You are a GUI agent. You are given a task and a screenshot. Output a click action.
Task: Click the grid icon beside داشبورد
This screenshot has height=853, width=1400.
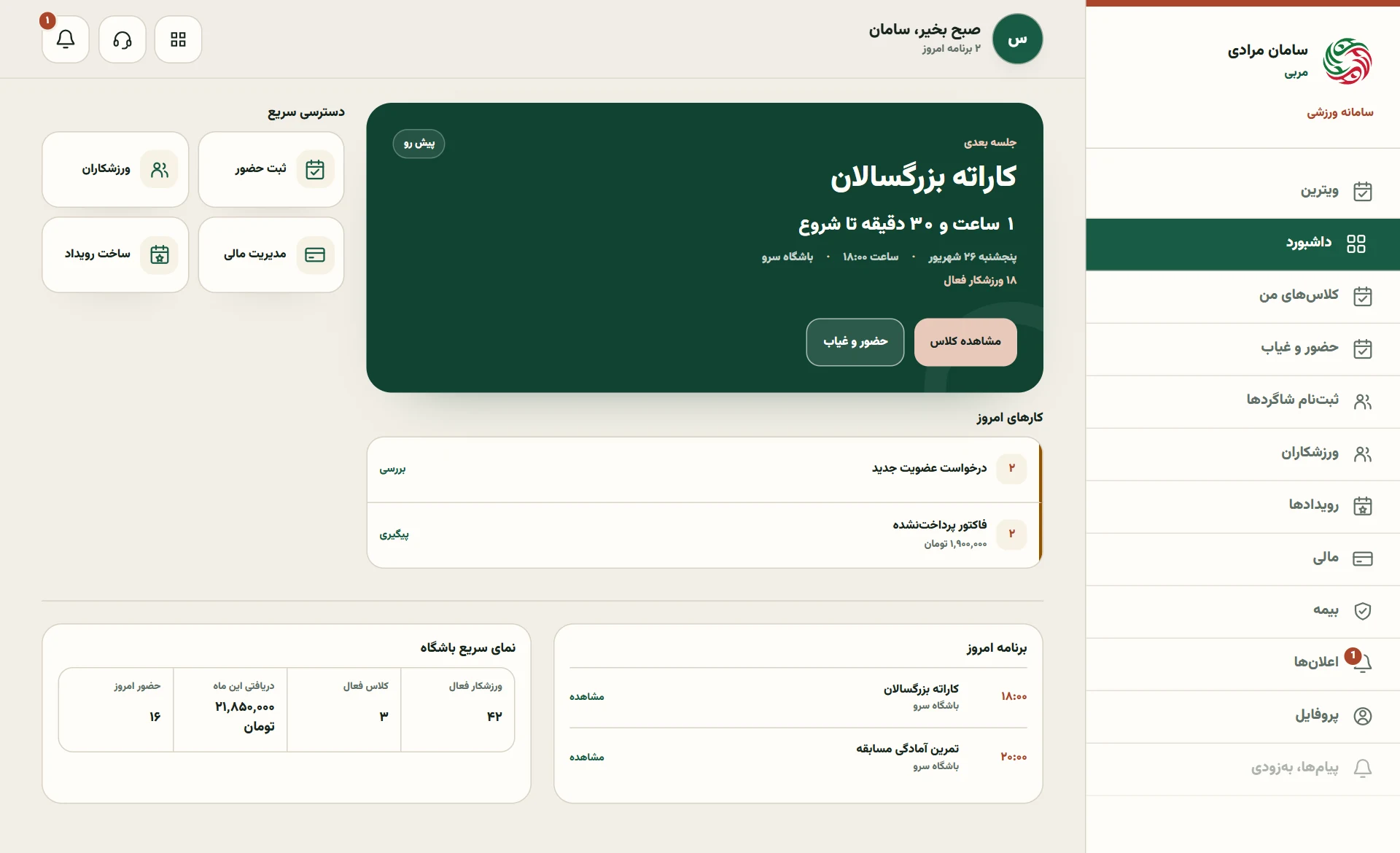(1356, 244)
